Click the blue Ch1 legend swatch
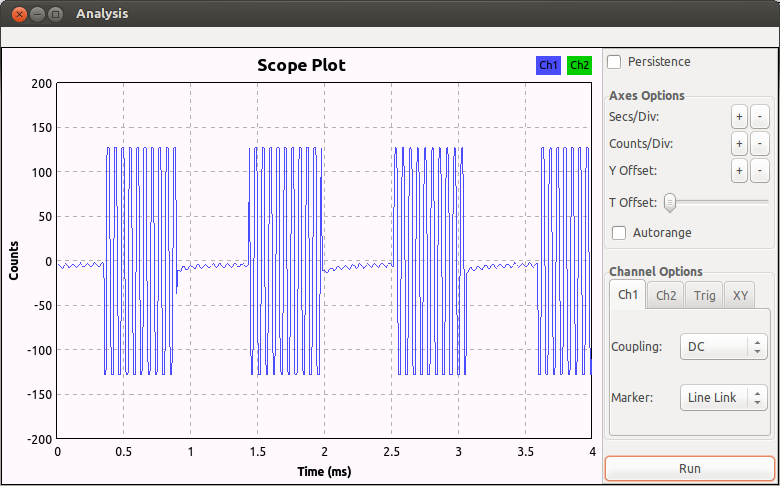Image resolution: width=780 pixels, height=486 pixels. pos(548,65)
